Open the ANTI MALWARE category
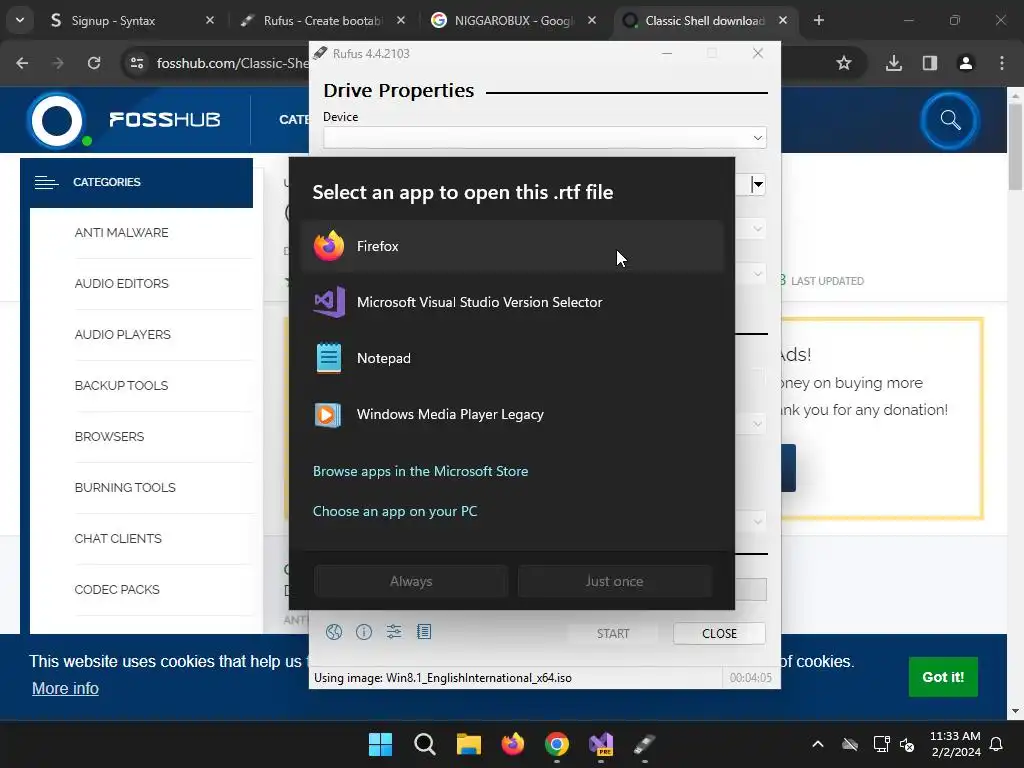 click(x=121, y=232)
